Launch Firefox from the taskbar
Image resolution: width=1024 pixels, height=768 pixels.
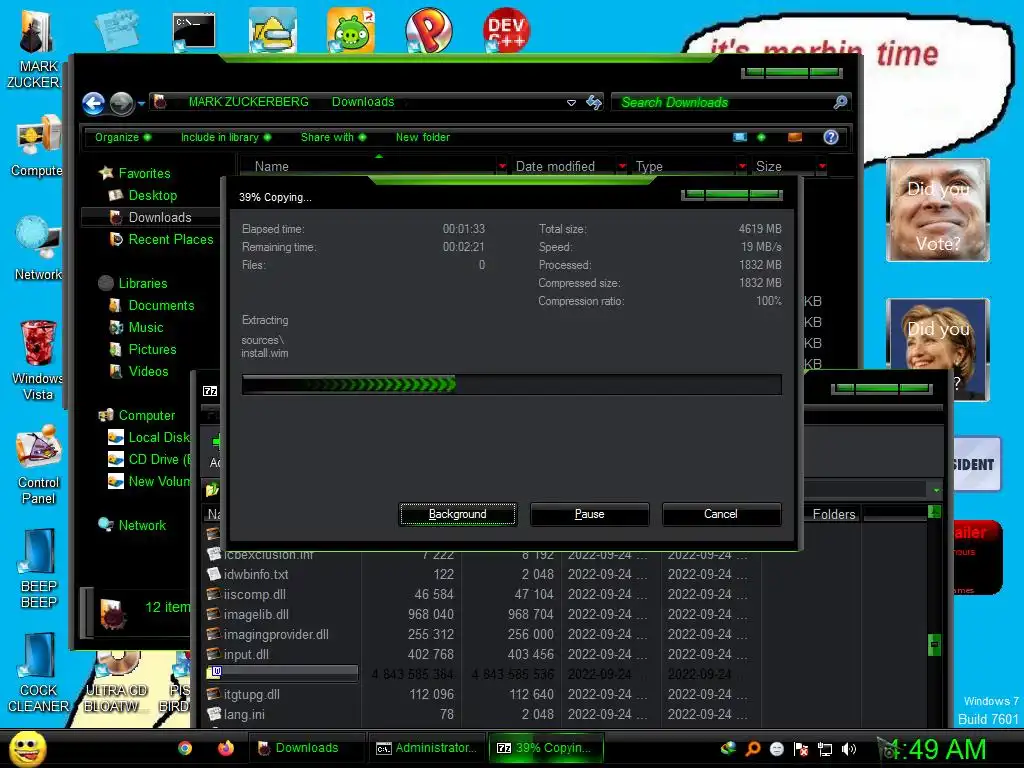pos(226,748)
